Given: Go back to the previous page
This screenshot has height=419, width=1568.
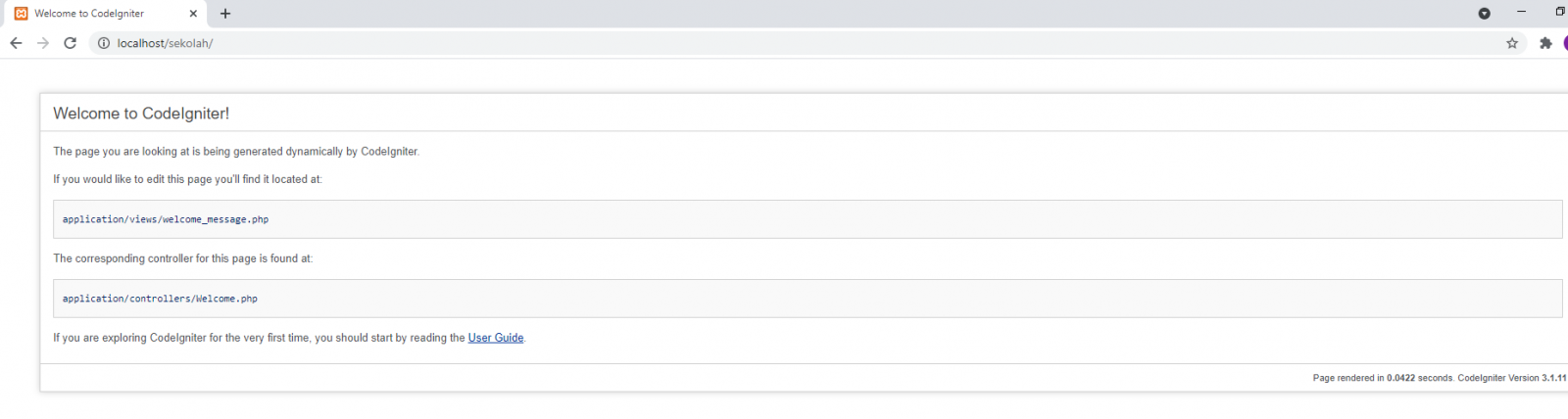Looking at the screenshot, I should (16, 43).
